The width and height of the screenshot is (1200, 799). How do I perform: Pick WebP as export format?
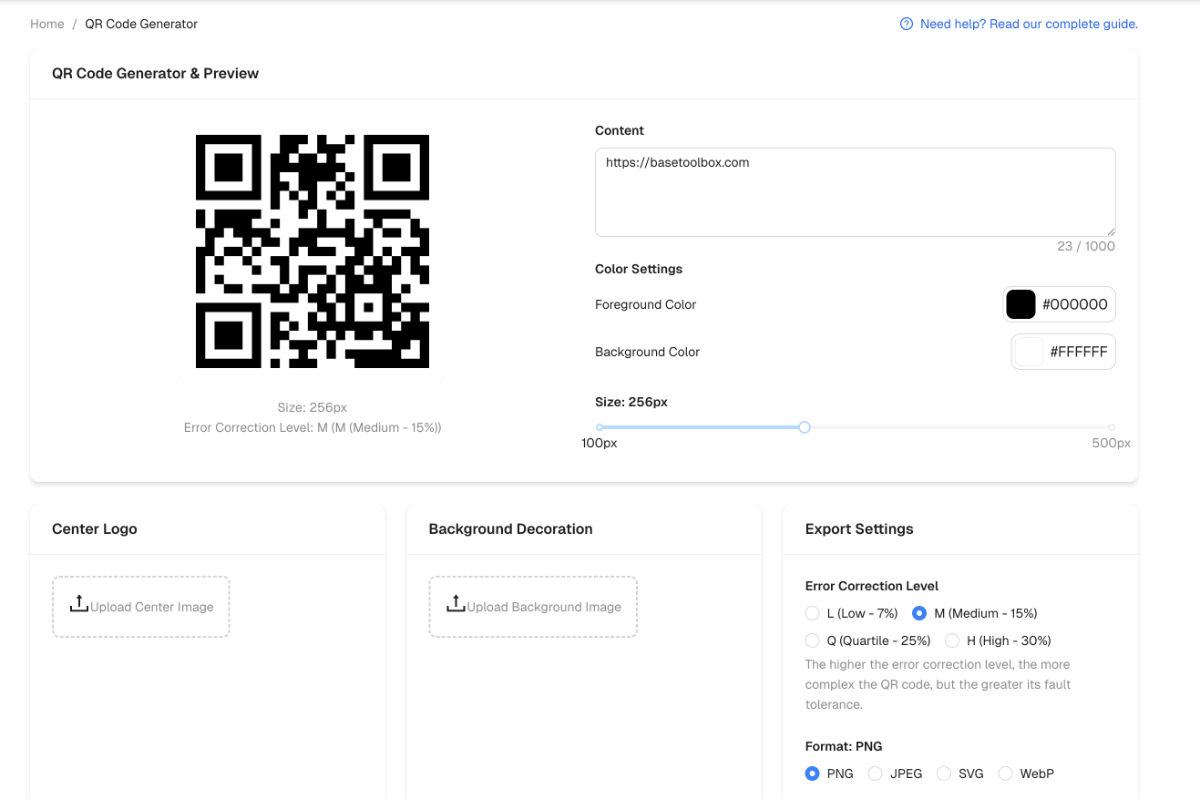click(1005, 773)
